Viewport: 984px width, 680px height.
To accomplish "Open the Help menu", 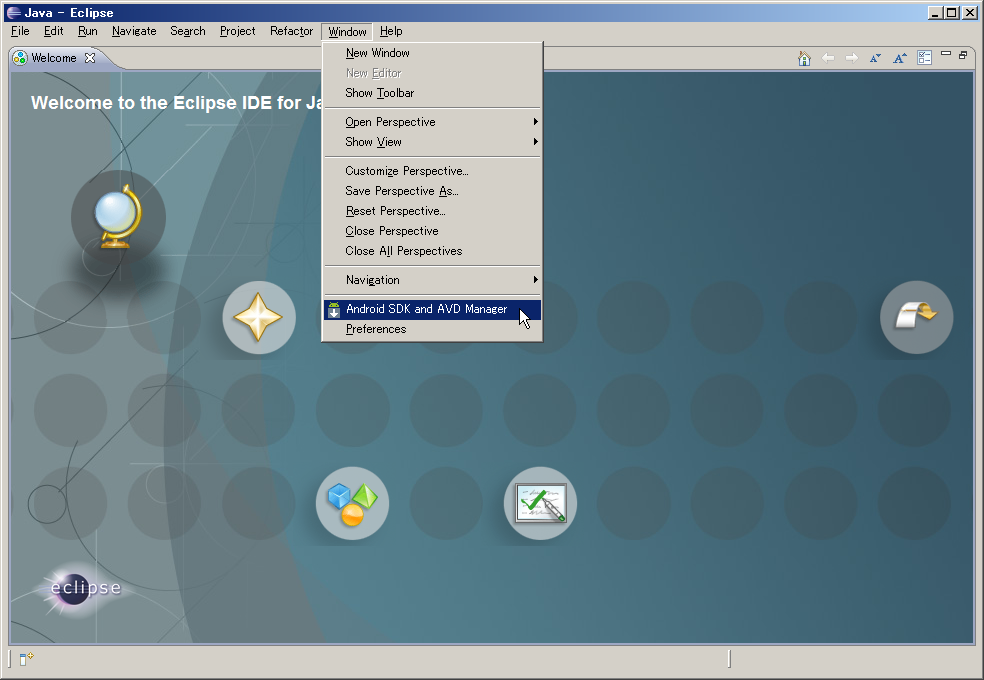I will tap(391, 31).
